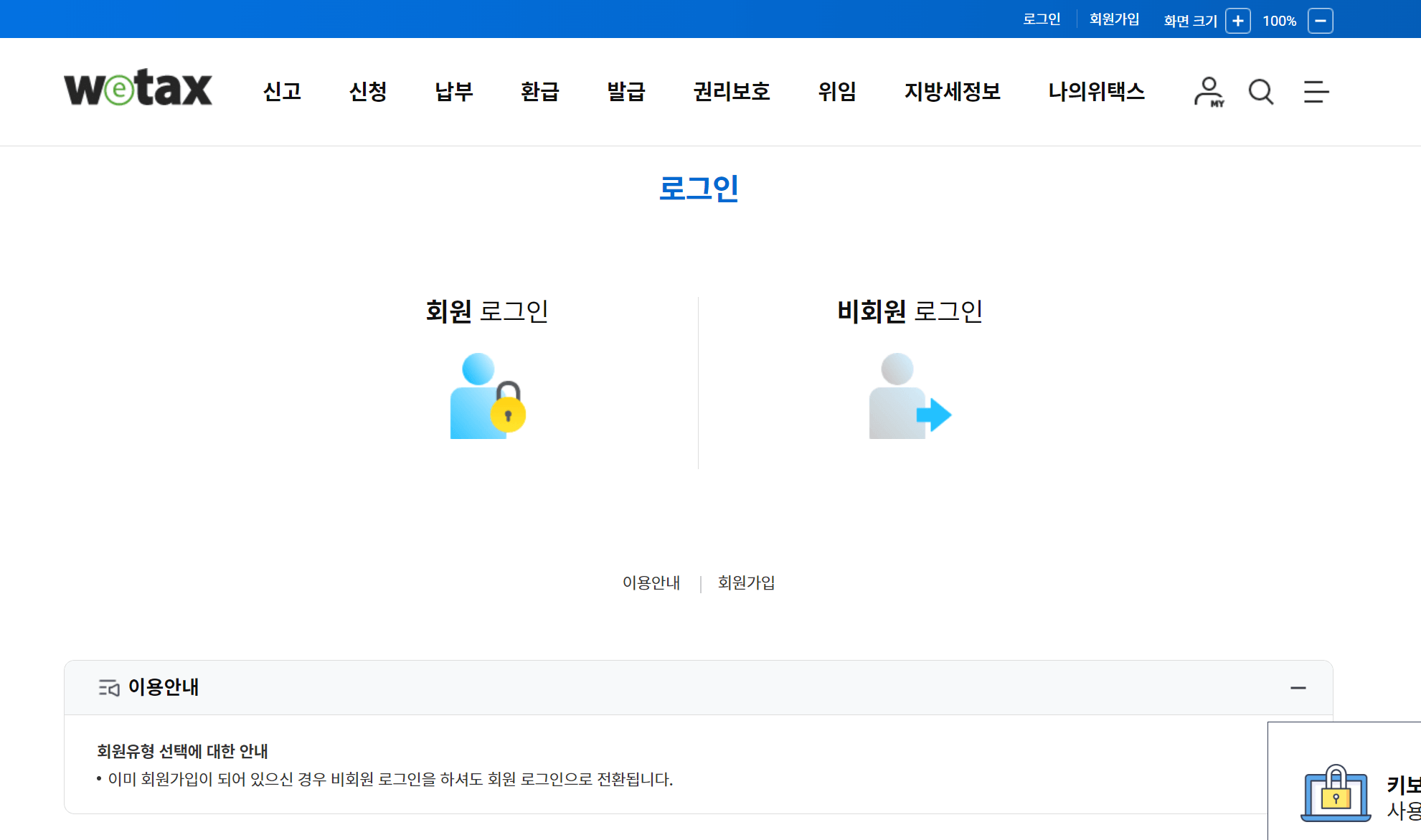The height and width of the screenshot is (840, 1421).
Task: Collapse the 이용안내 panel
Action: point(1298,688)
